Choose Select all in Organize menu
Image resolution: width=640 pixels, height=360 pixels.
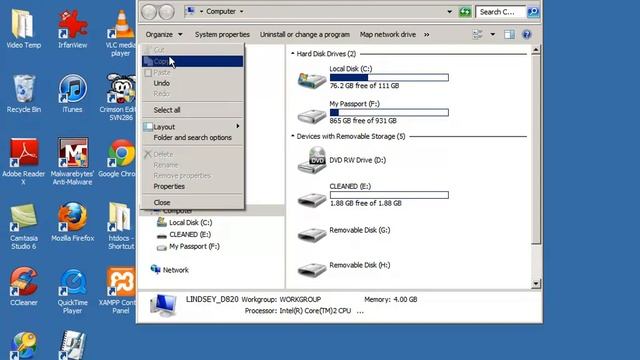tap(192, 110)
